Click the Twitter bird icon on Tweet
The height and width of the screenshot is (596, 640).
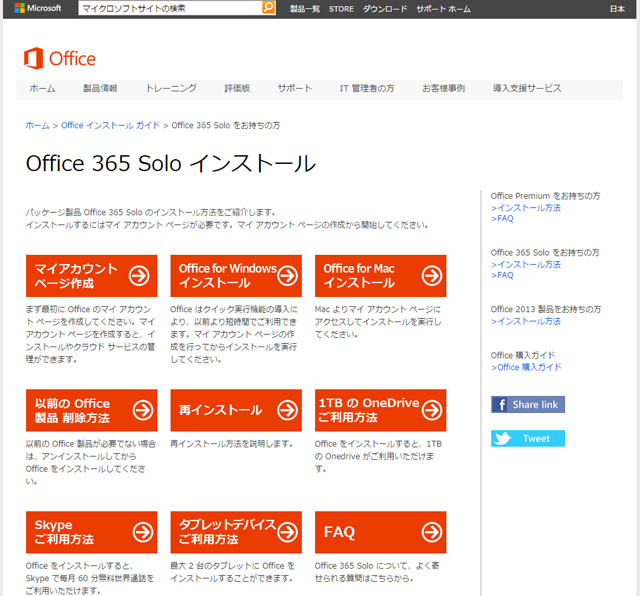tap(502, 438)
